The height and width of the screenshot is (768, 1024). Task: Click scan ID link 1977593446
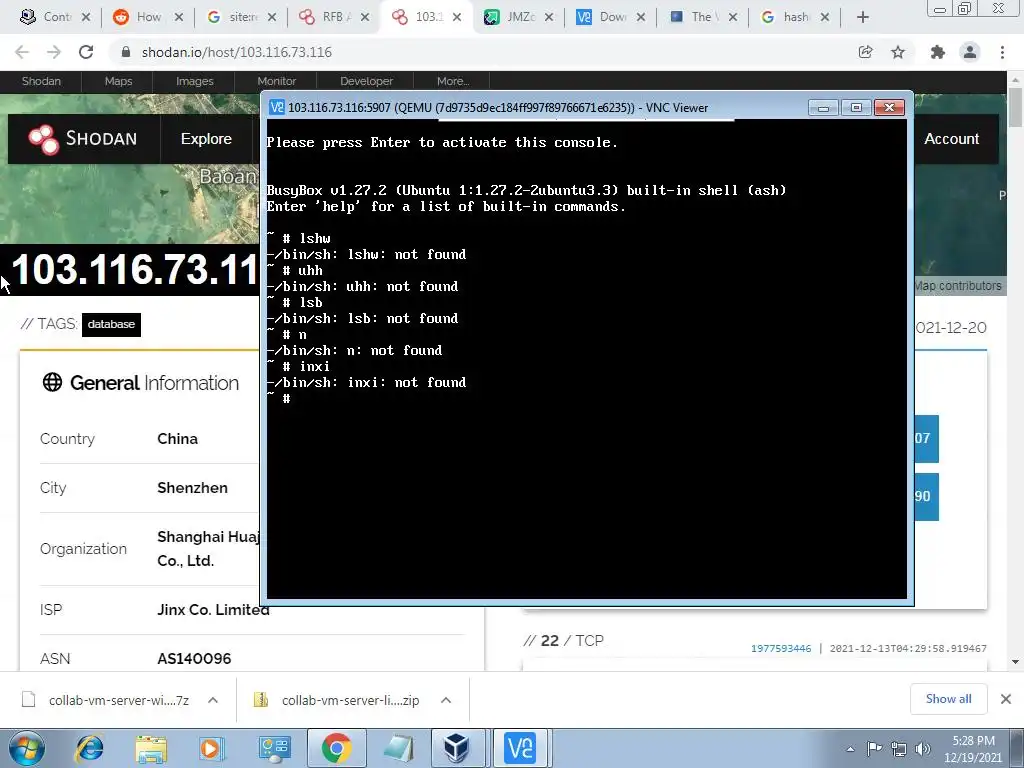coord(780,648)
